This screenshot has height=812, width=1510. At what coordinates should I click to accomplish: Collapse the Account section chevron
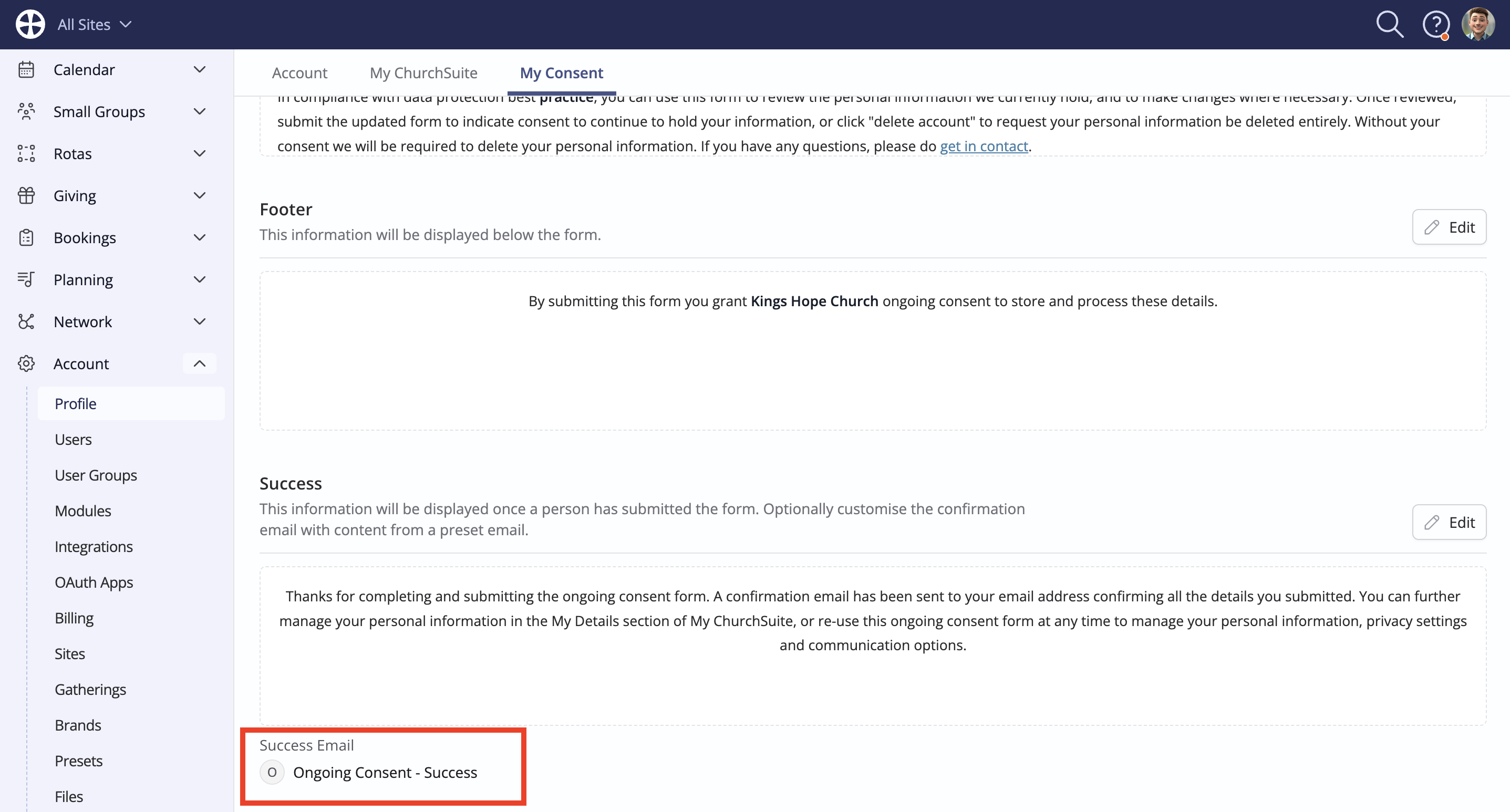tap(199, 364)
